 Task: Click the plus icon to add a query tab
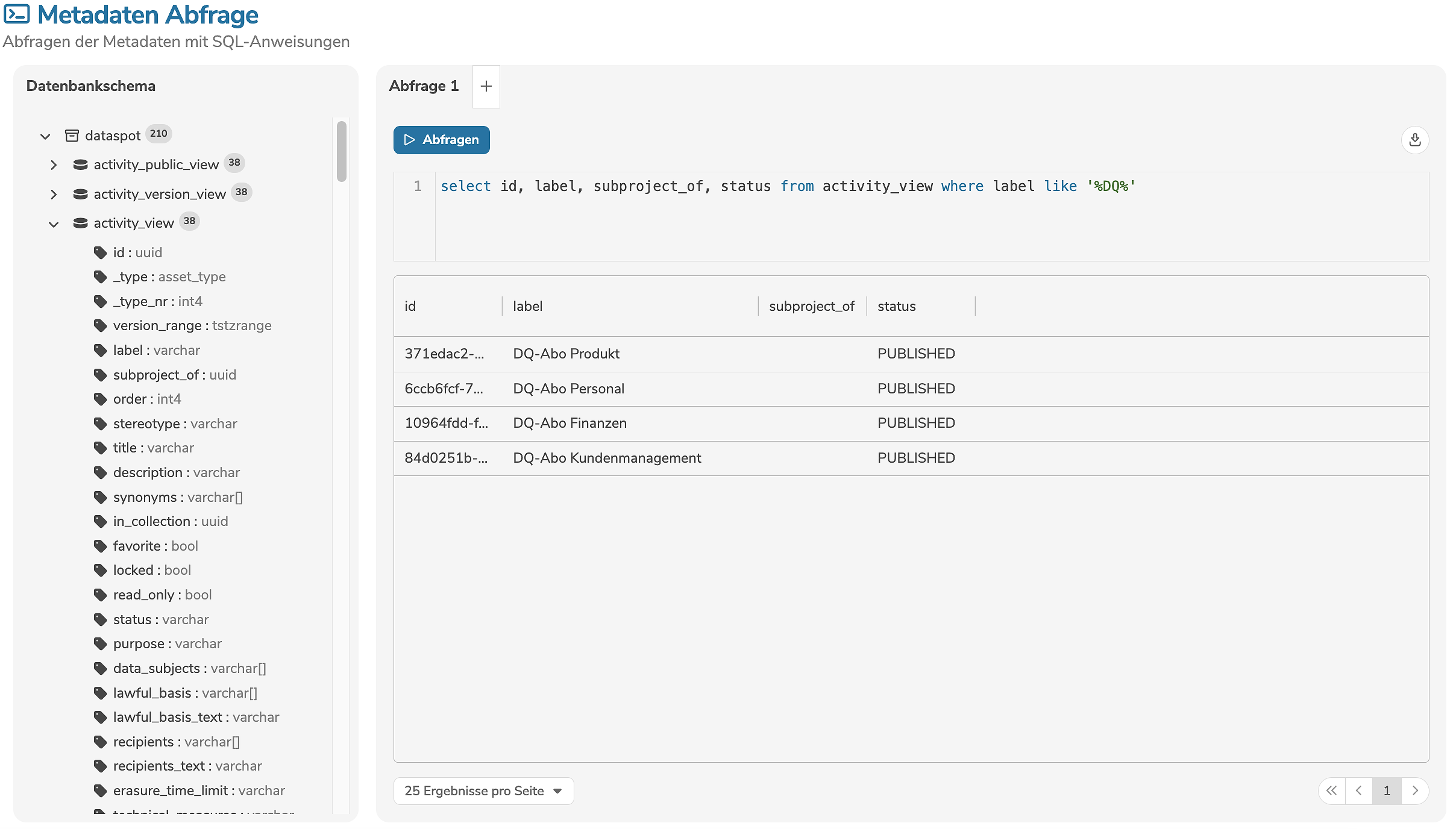[486, 86]
